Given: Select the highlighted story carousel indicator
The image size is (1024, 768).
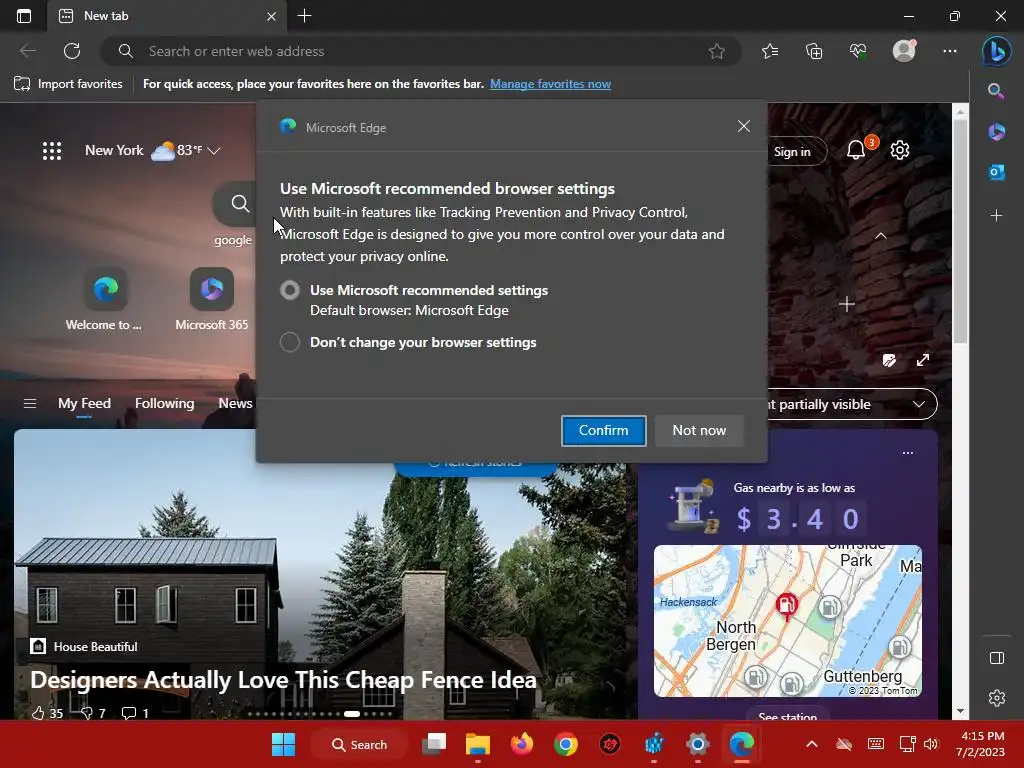Looking at the screenshot, I should 352,714.
